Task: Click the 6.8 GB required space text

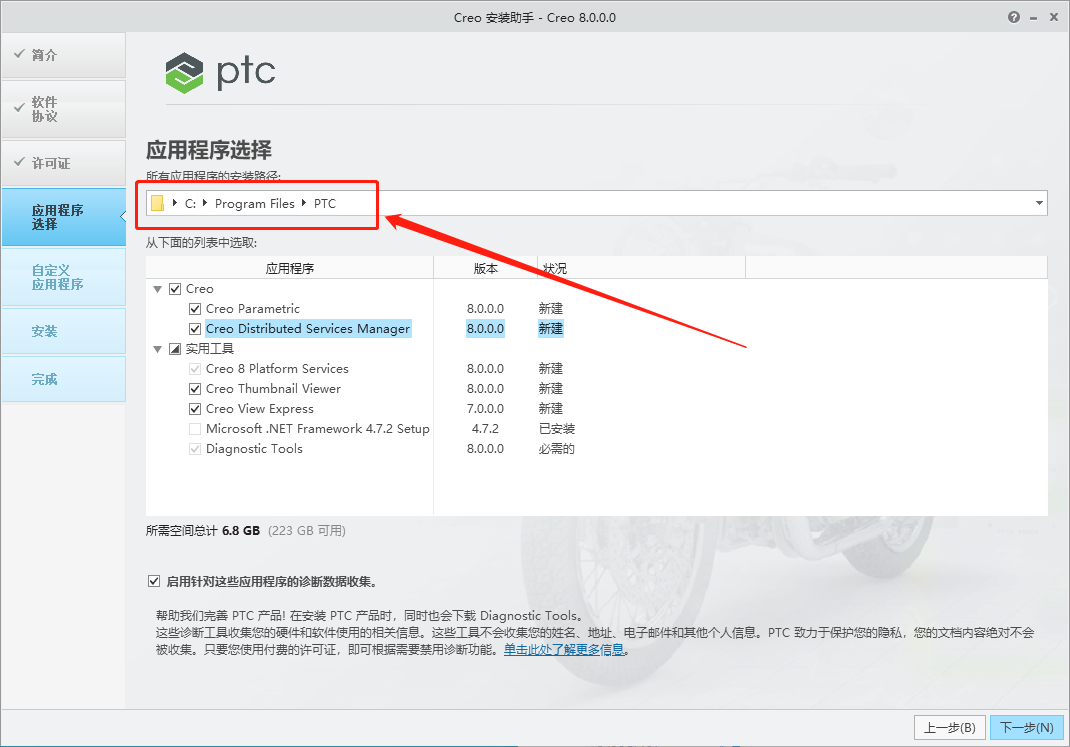Action: coord(241,531)
